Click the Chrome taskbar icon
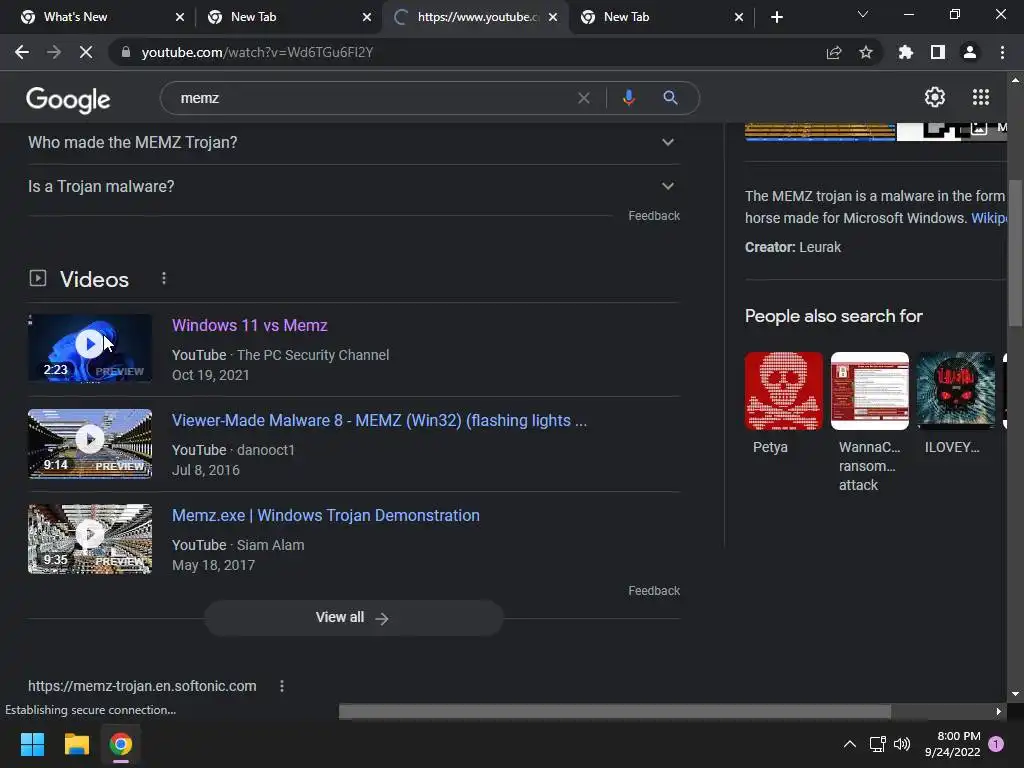The height and width of the screenshot is (768, 1024). tap(121, 744)
